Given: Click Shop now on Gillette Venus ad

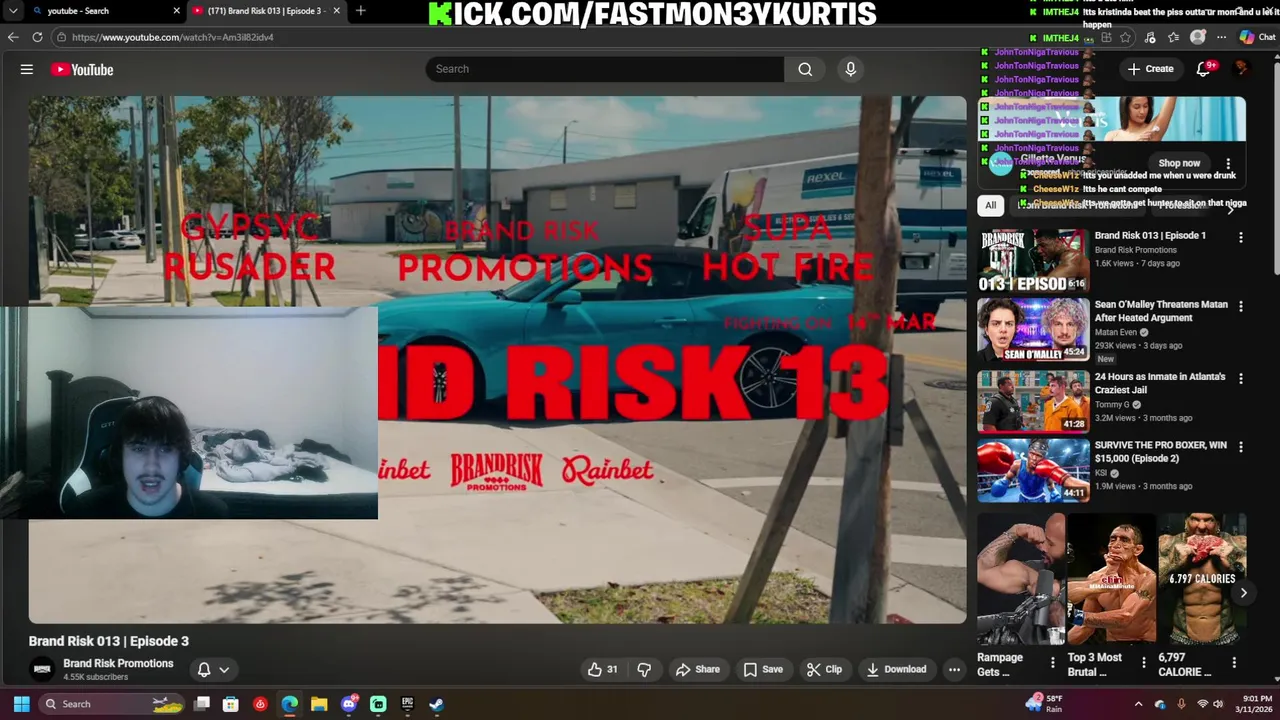Looking at the screenshot, I should pos(1179,163).
